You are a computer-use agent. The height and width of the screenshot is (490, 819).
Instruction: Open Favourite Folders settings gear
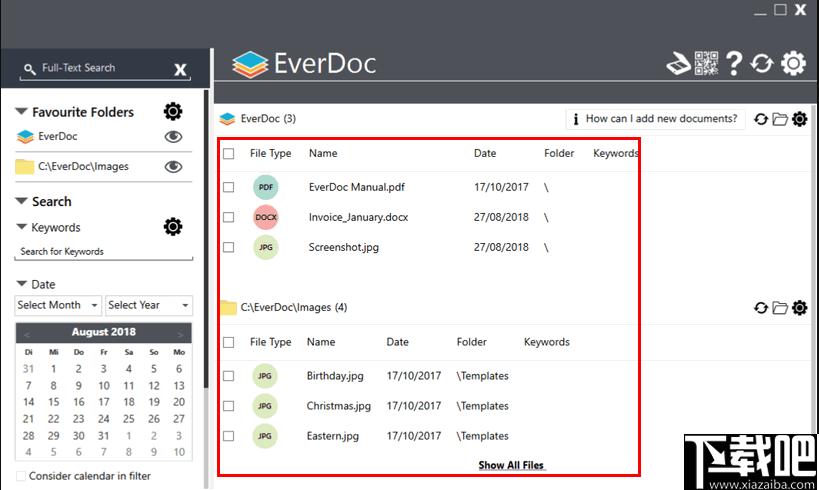coord(173,111)
